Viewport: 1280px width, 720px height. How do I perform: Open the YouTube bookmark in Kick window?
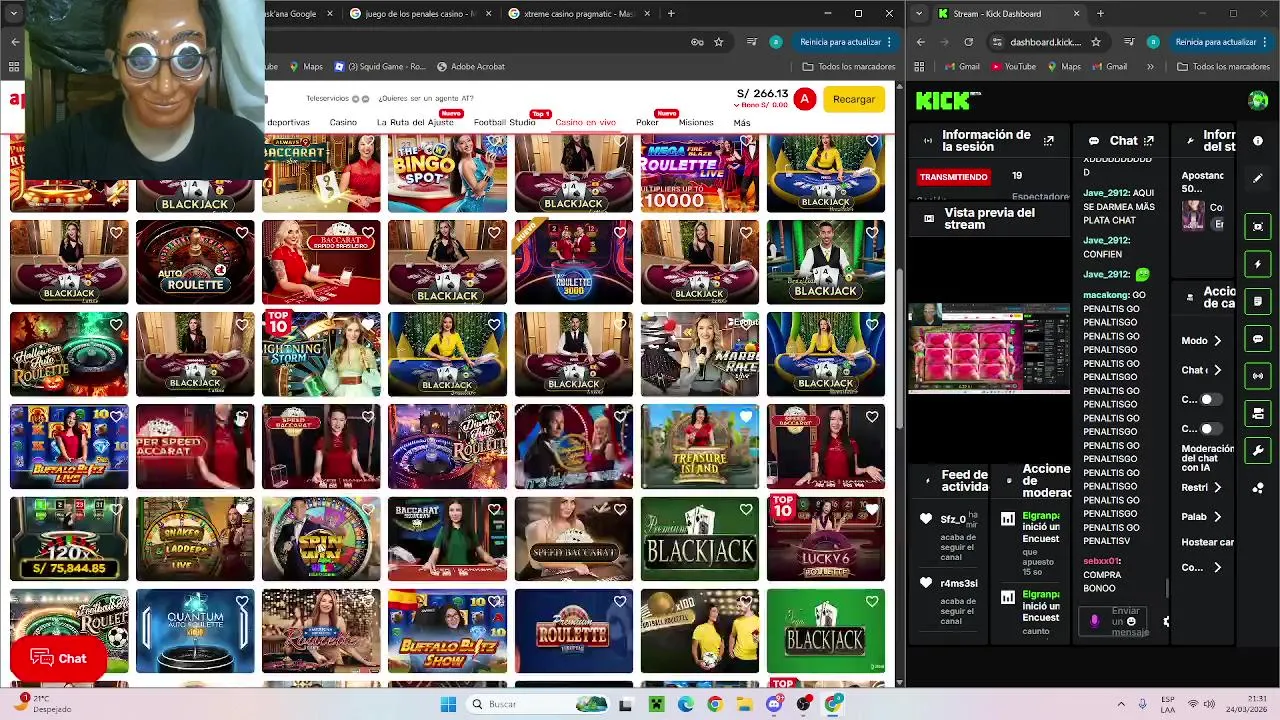(x=1013, y=67)
